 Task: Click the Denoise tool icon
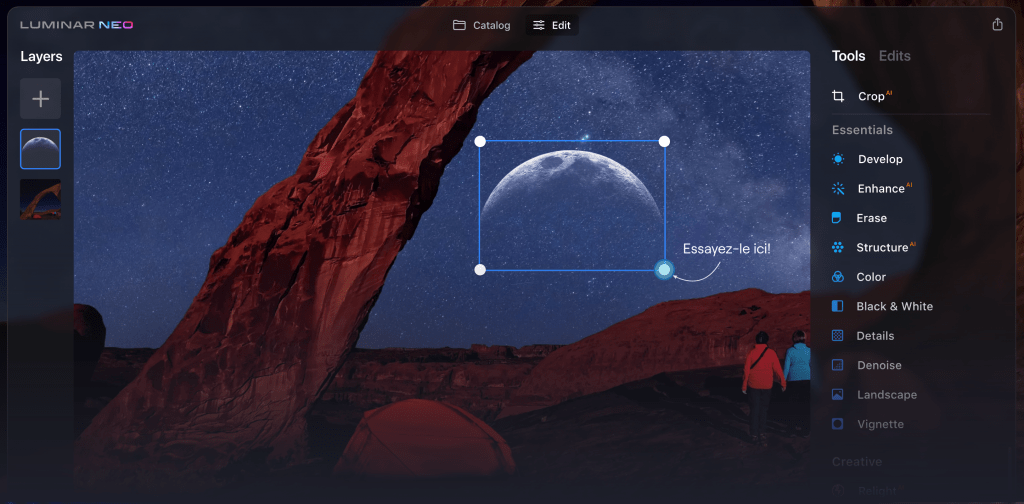coord(838,365)
